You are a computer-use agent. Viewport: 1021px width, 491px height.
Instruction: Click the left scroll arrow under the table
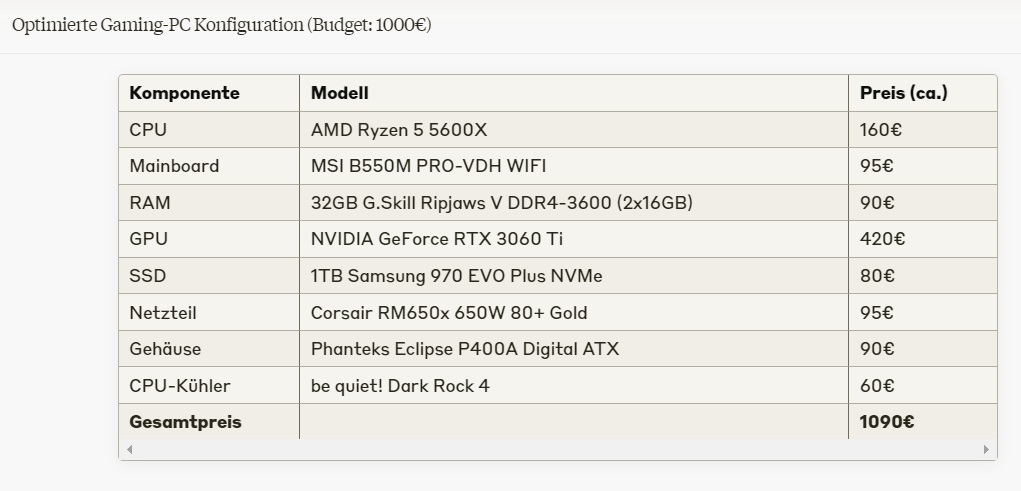pyautogui.click(x=130, y=449)
